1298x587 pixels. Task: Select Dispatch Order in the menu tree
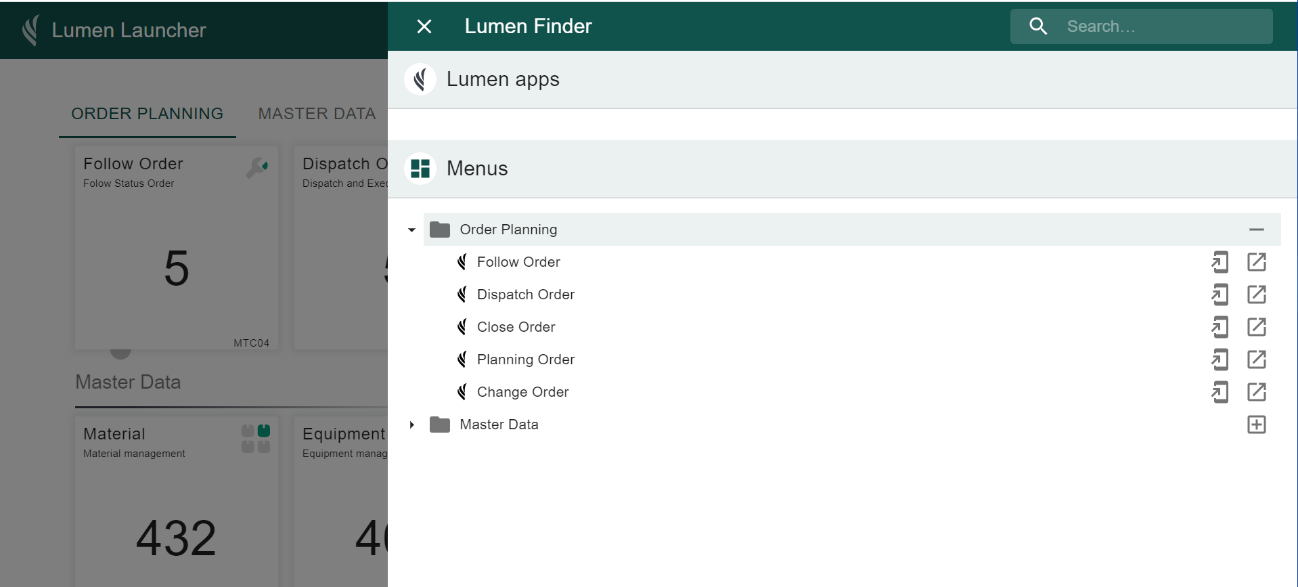(x=526, y=295)
